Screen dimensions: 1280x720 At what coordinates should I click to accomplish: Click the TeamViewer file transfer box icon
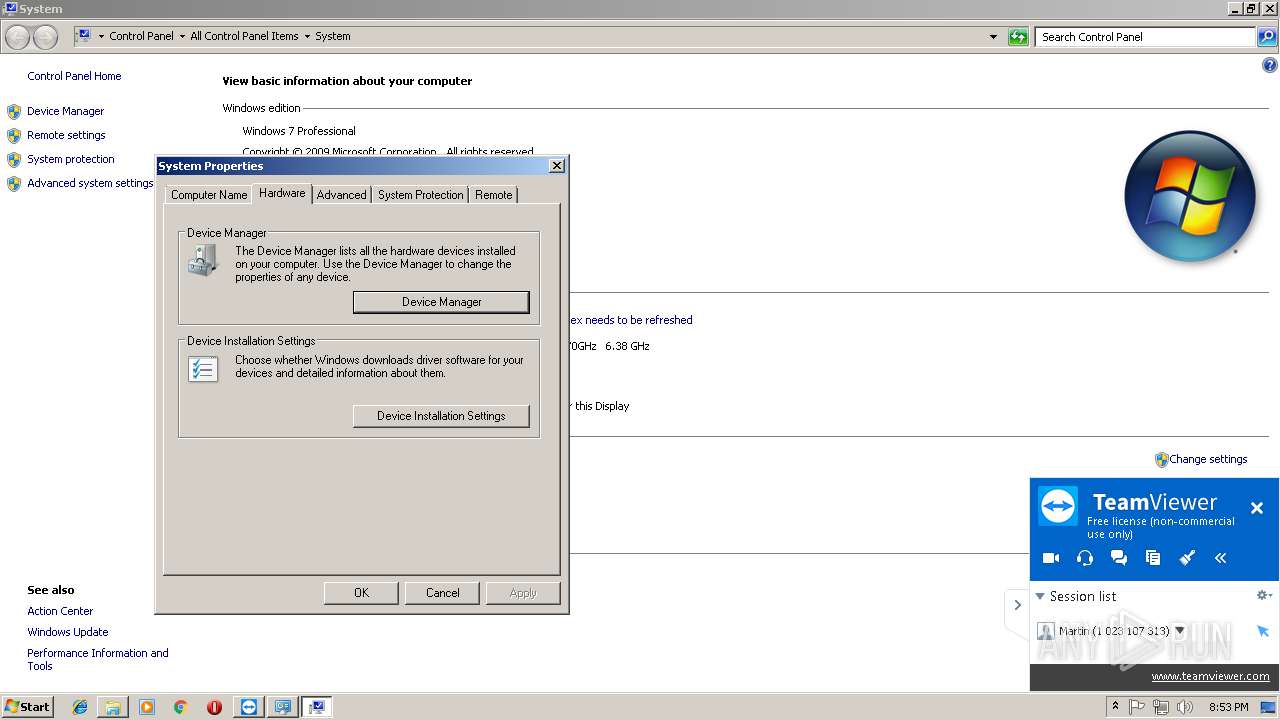(x=1153, y=558)
